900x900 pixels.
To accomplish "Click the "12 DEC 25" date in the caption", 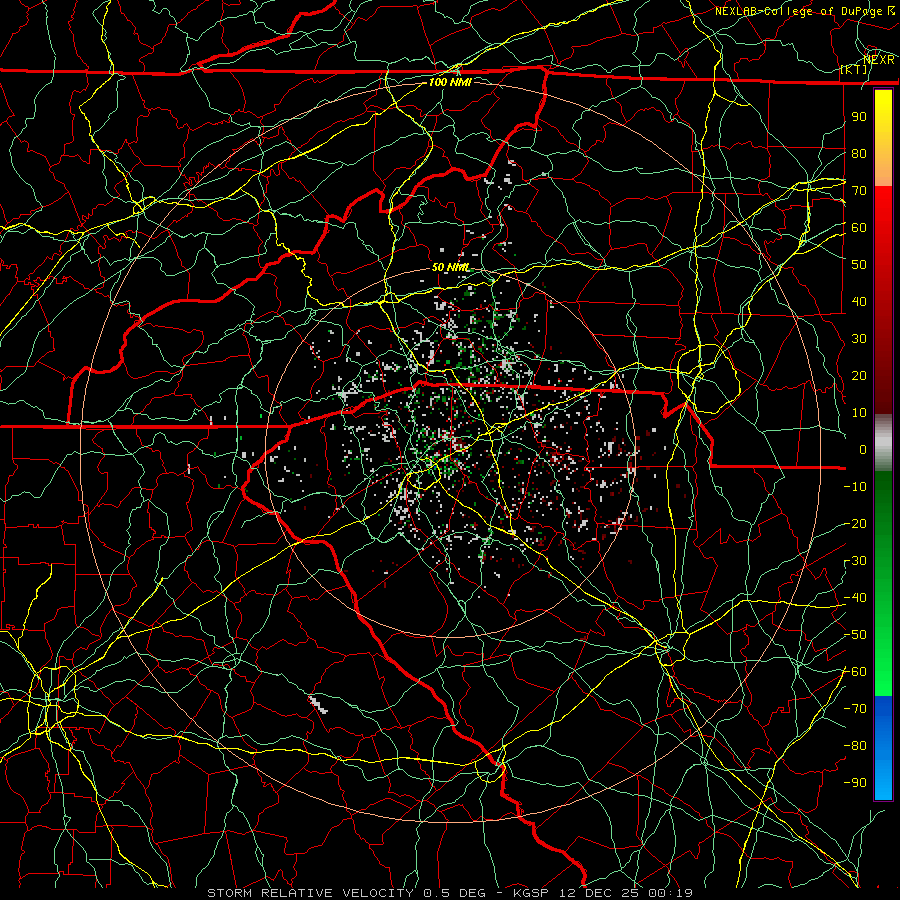I will click(x=599, y=893).
